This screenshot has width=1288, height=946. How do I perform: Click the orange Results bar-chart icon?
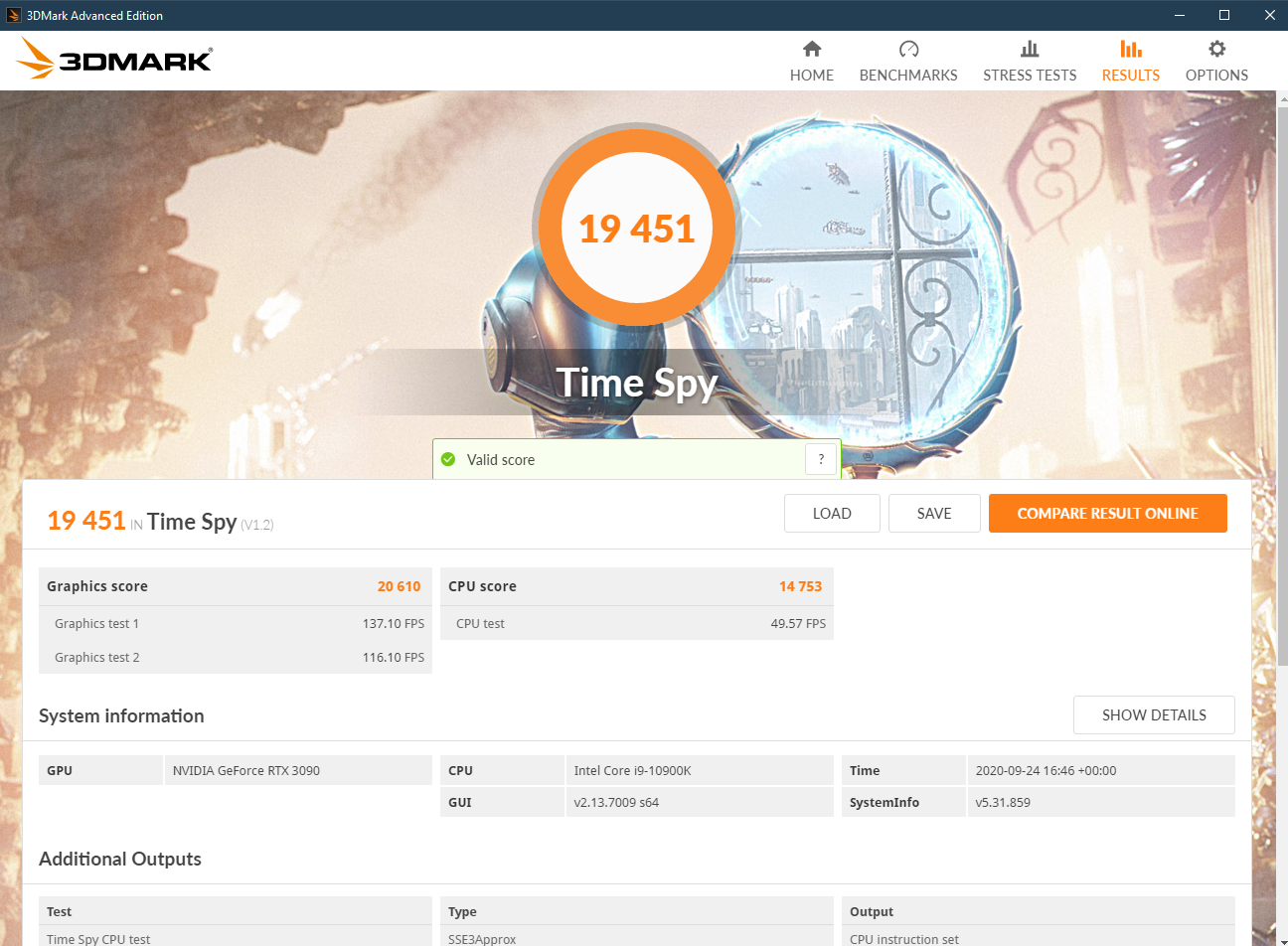(x=1130, y=48)
